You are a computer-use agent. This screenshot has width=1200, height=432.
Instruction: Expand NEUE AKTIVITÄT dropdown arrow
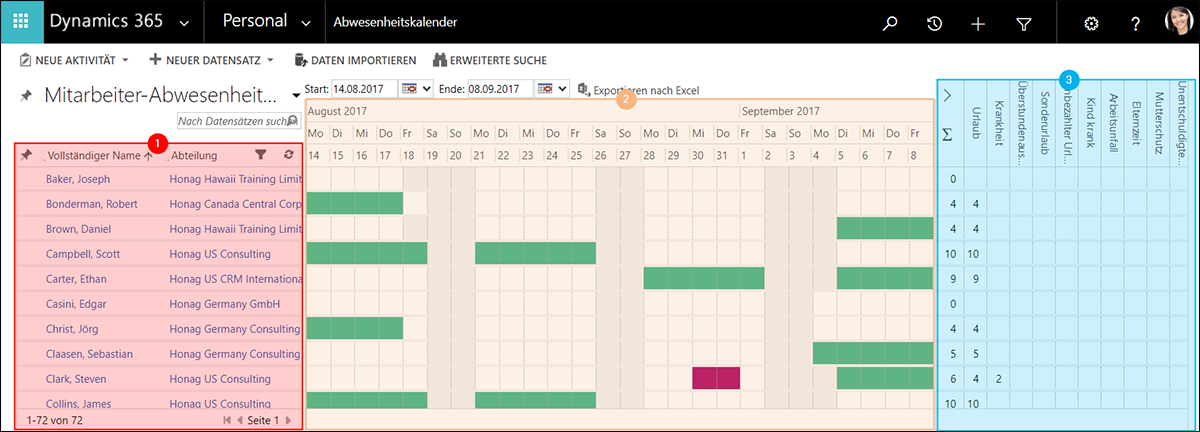pyautogui.click(x=125, y=61)
